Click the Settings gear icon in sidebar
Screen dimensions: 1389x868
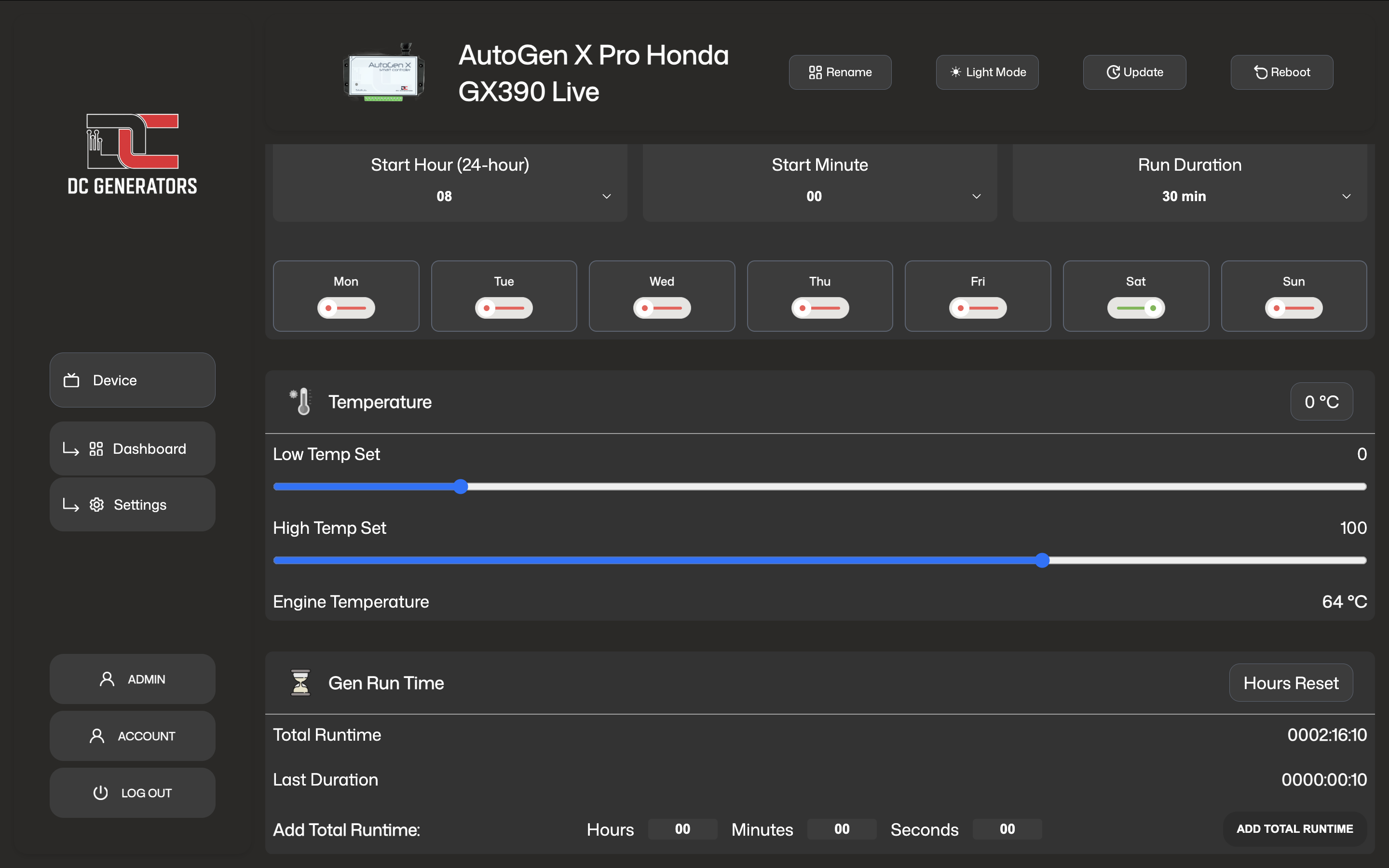coord(96,504)
